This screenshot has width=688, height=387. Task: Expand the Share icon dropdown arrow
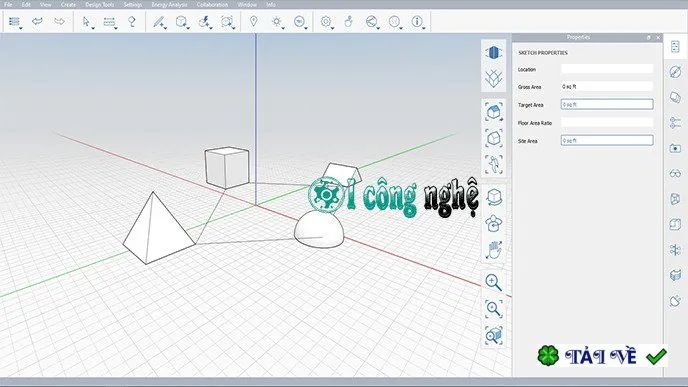(x=378, y=28)
